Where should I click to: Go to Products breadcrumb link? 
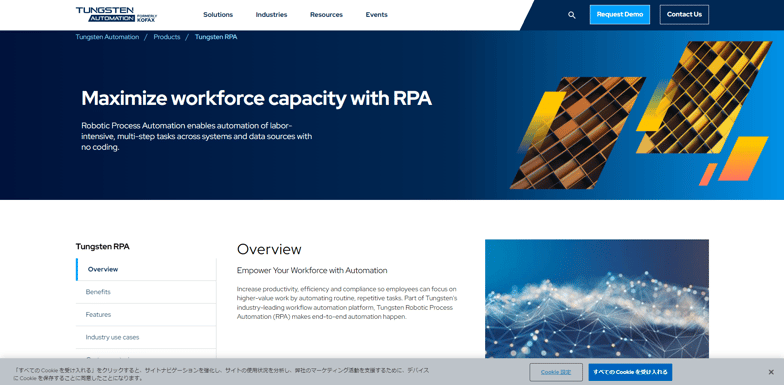167,37
